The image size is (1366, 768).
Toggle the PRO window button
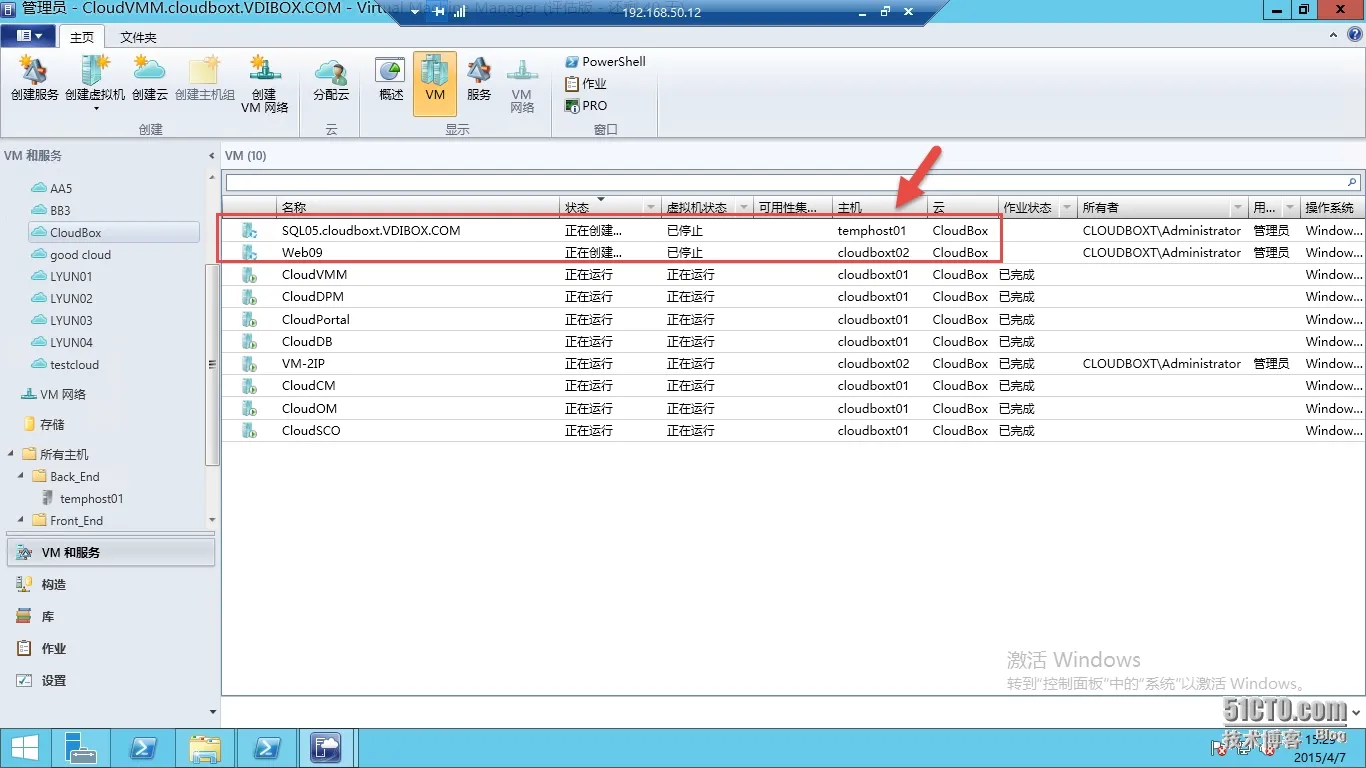[x=586, y=105]
